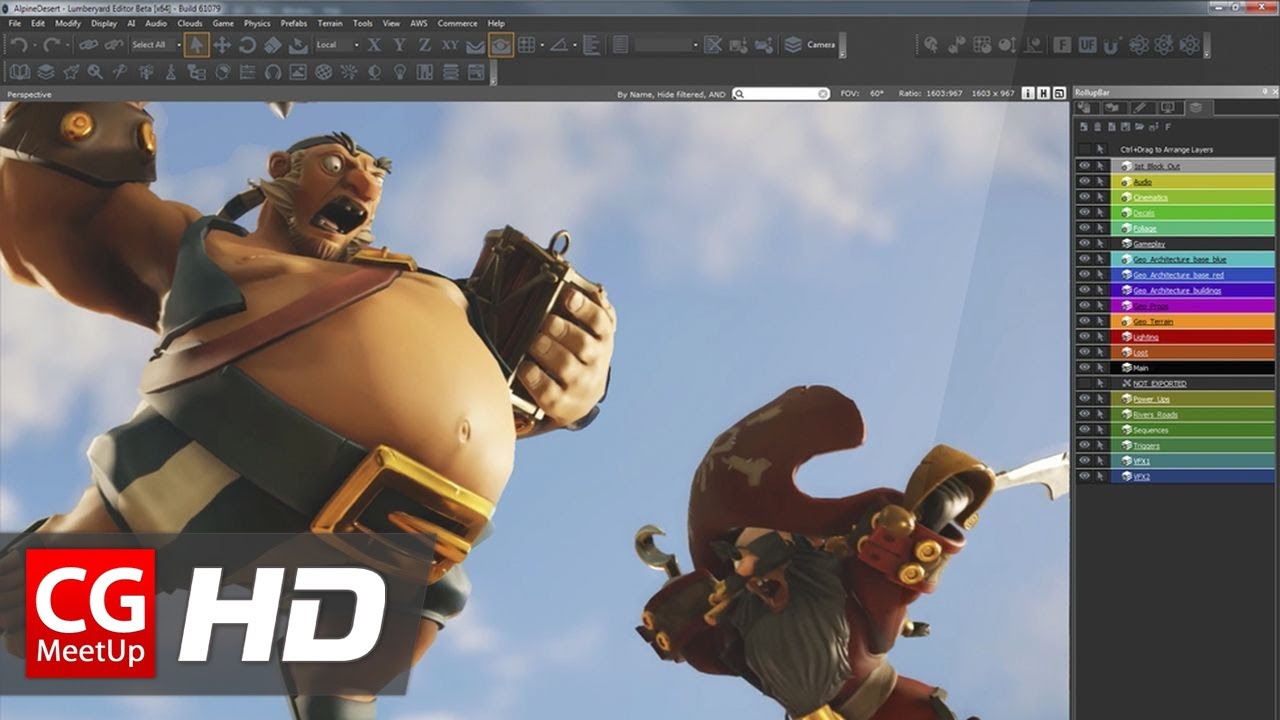Lock movement to the Z axis

click(424, 45)
